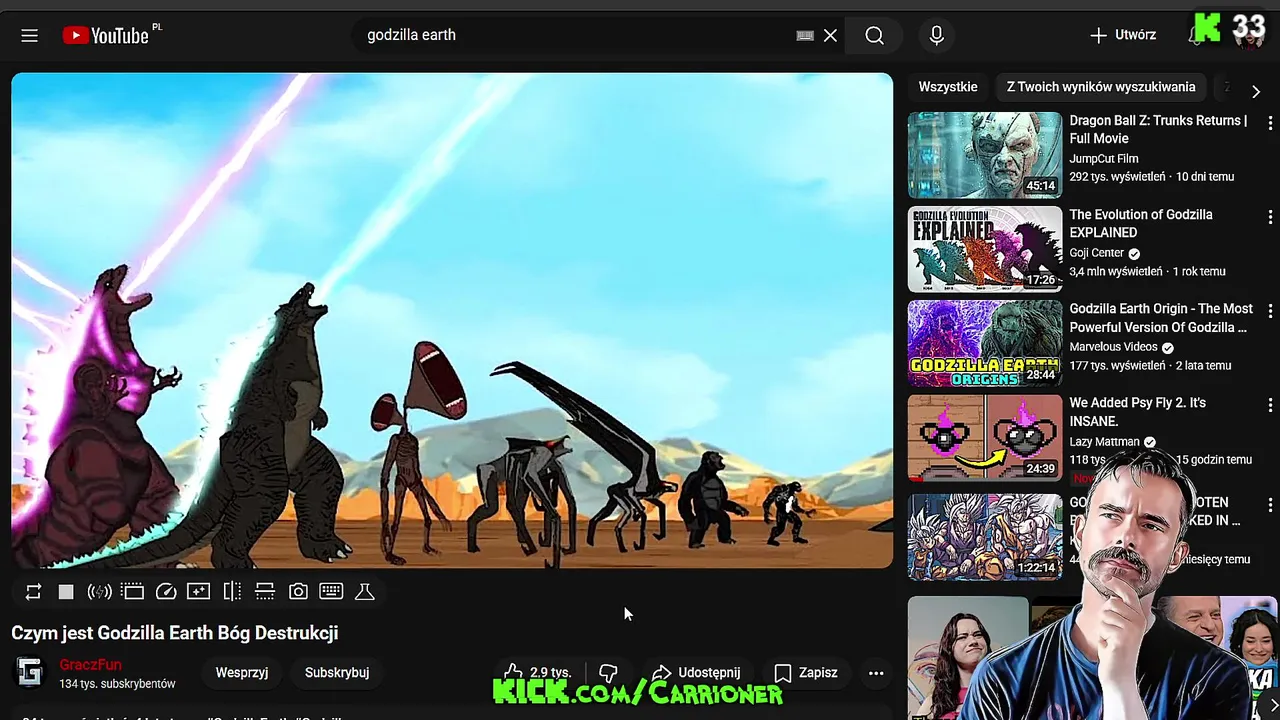This screenshot has width=1280, height=720.
Task: Click the video player area
Action: point(452,320)
